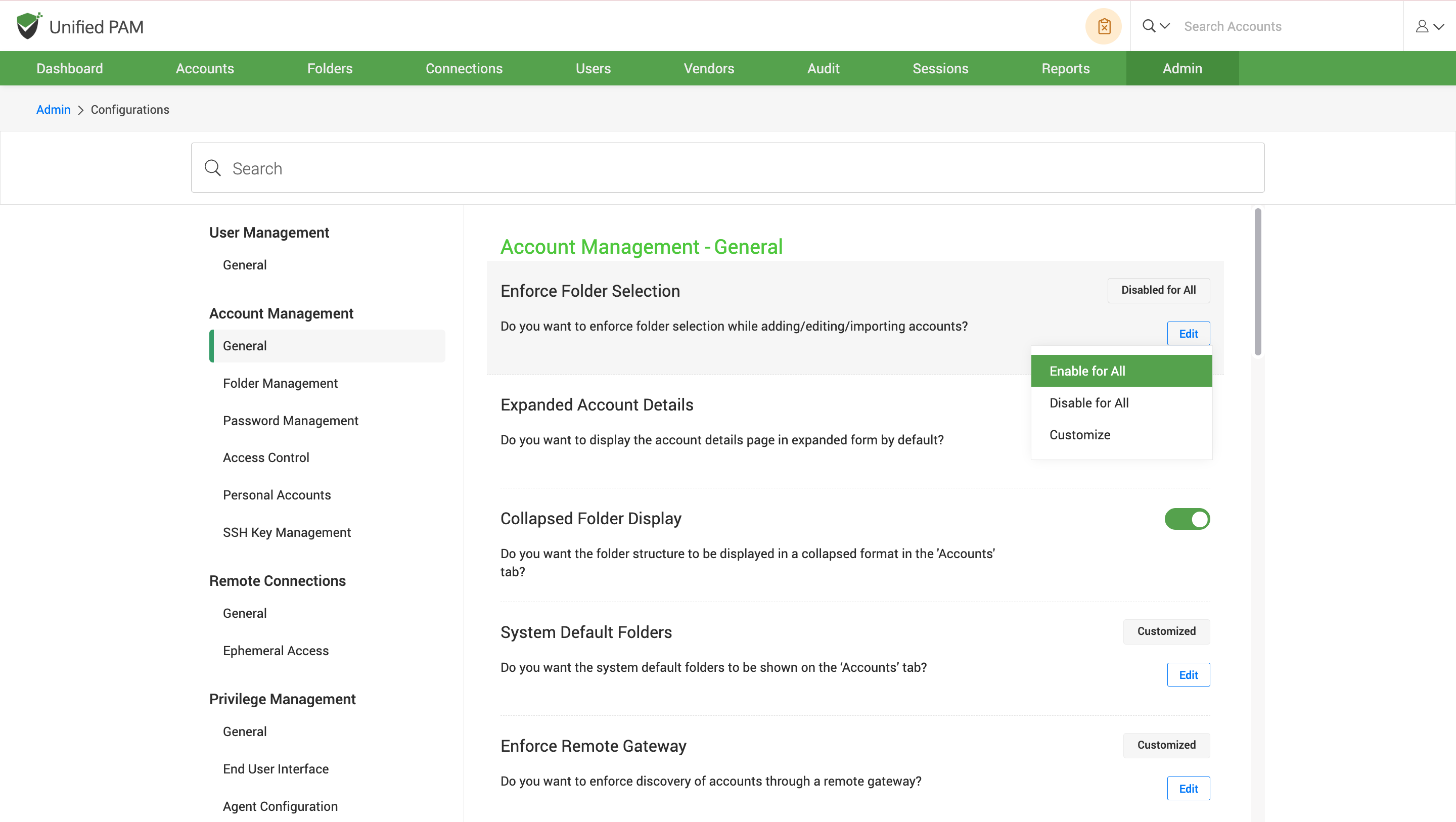Click the search icon in configurations search box
1456x822 pixels.
point(212,168)
